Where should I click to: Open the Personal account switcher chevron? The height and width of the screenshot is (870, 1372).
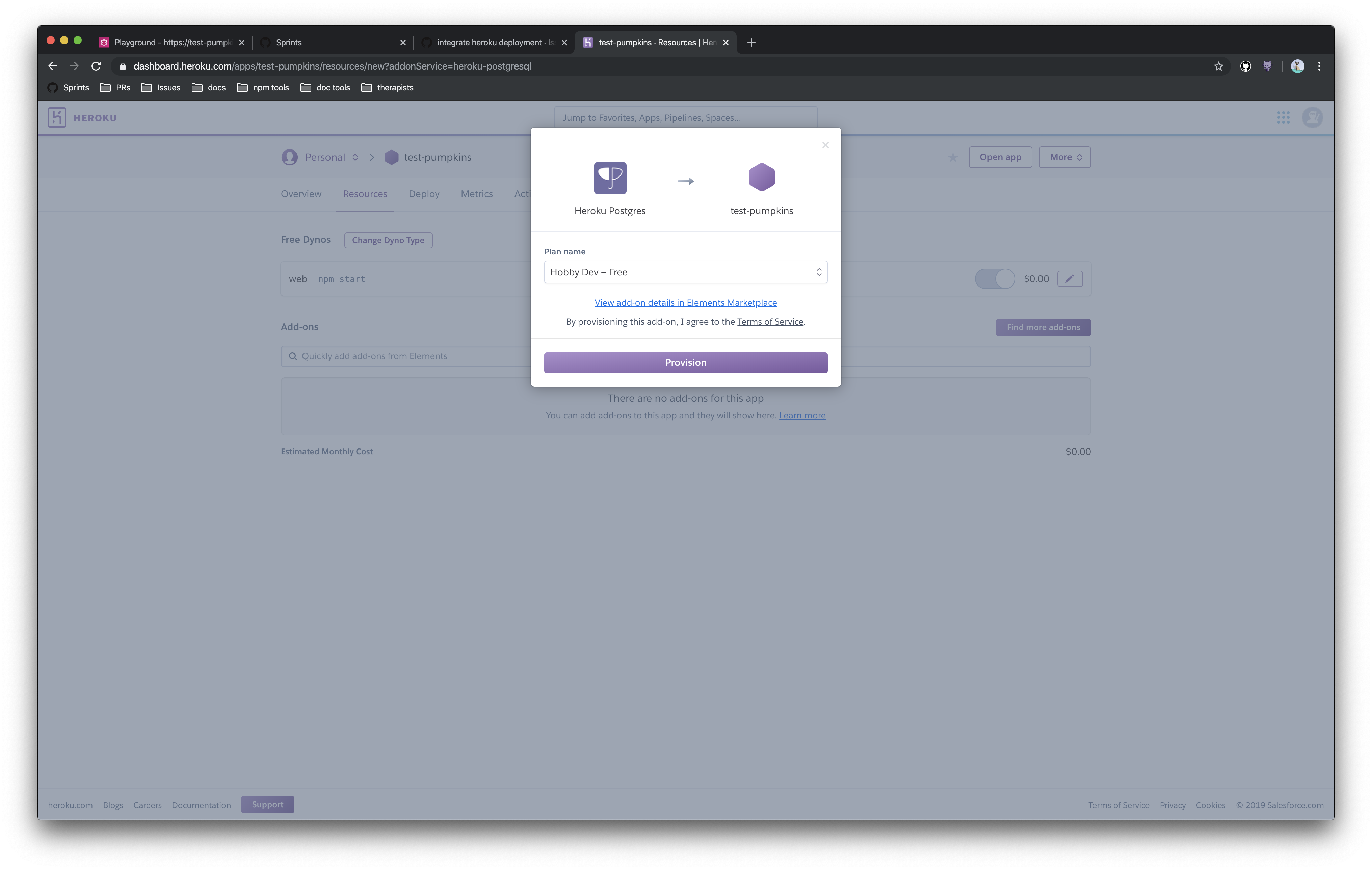click(355, 157)
